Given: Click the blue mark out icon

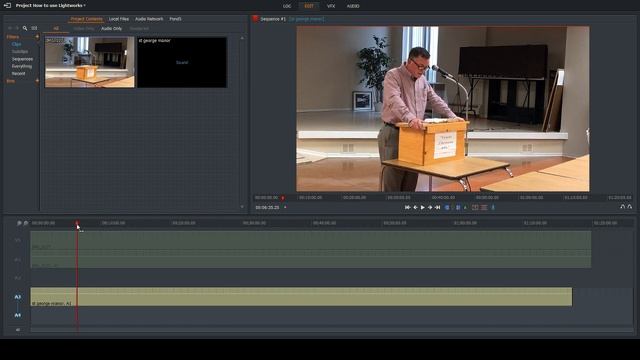Looking at the screenshot, I should point(458,207).
